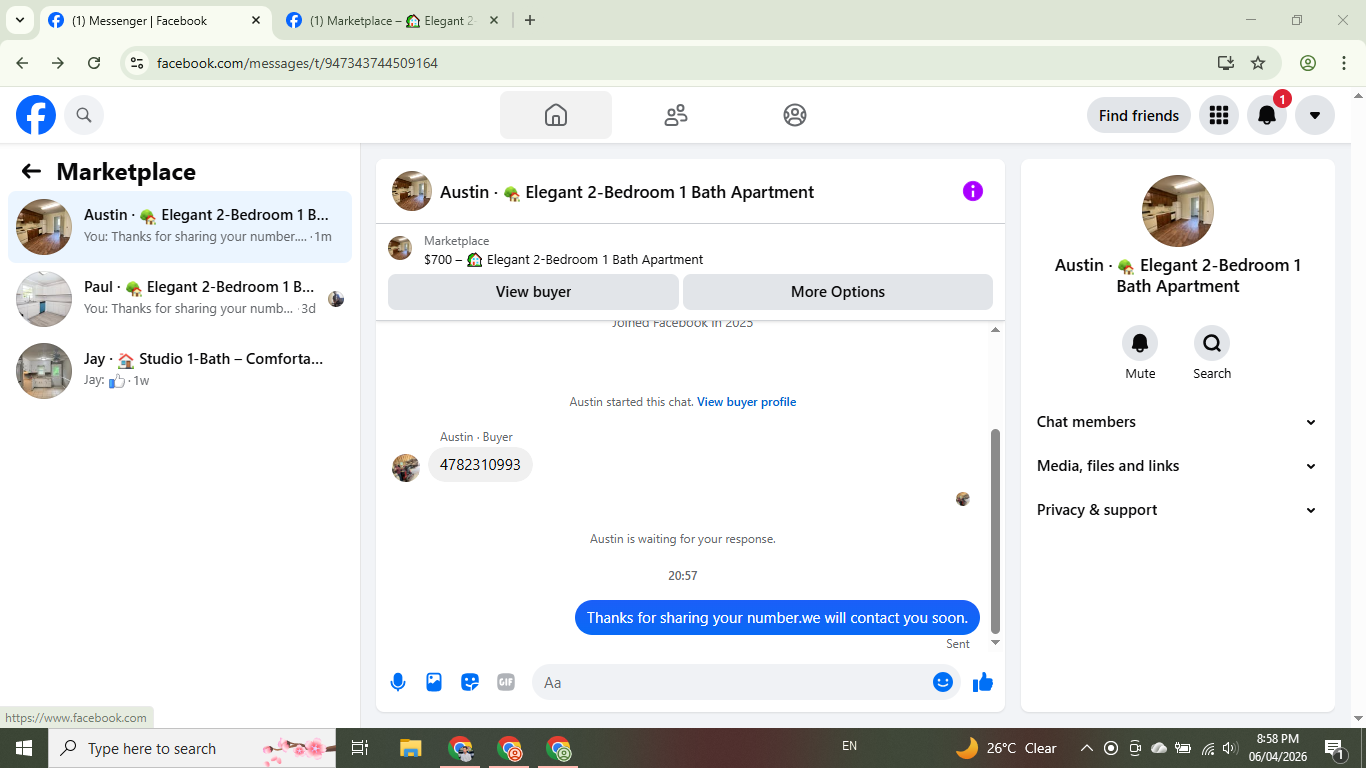Go to the Home tab icon
The width and height of the screenshot is (1366, 768).
coord(556,115)
